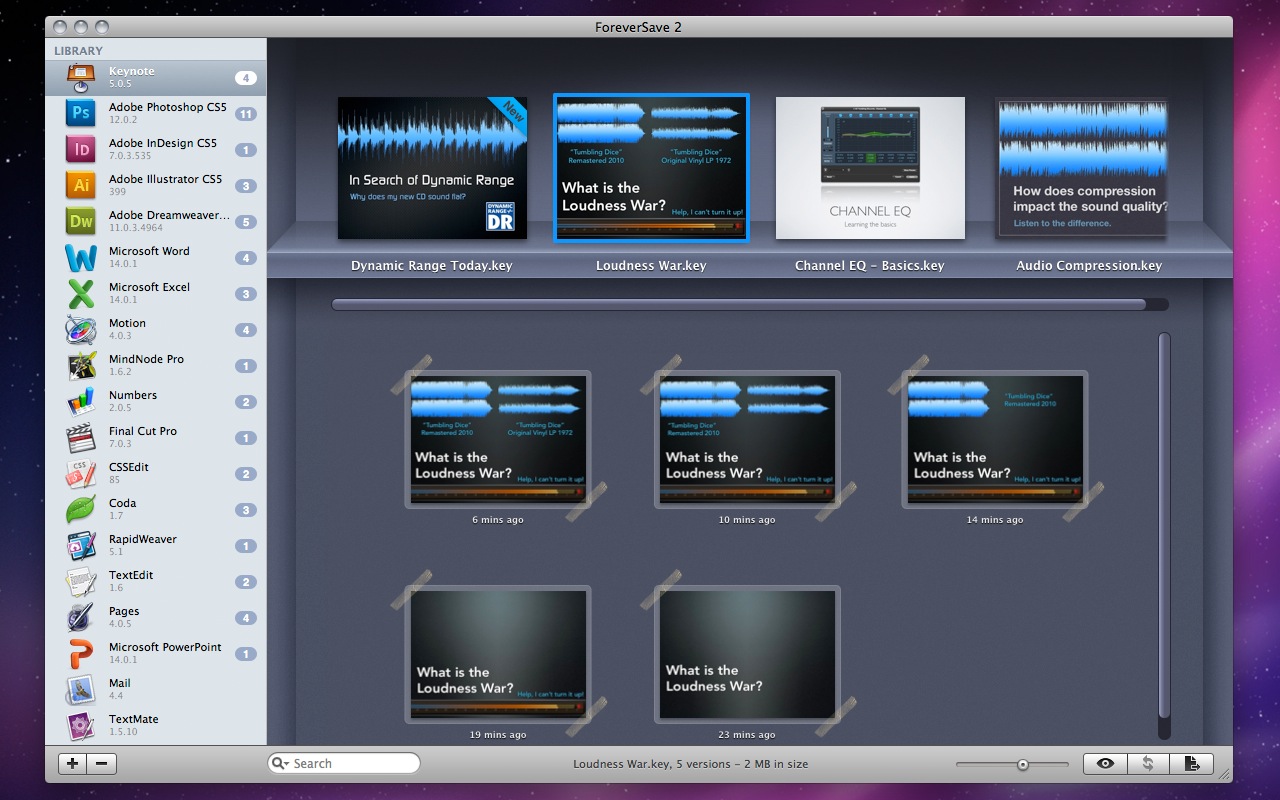This screenshot has height=800, width=1280.
Task: Open Dynamic Range Today.key thumbnail
Action: pos(431,168)
